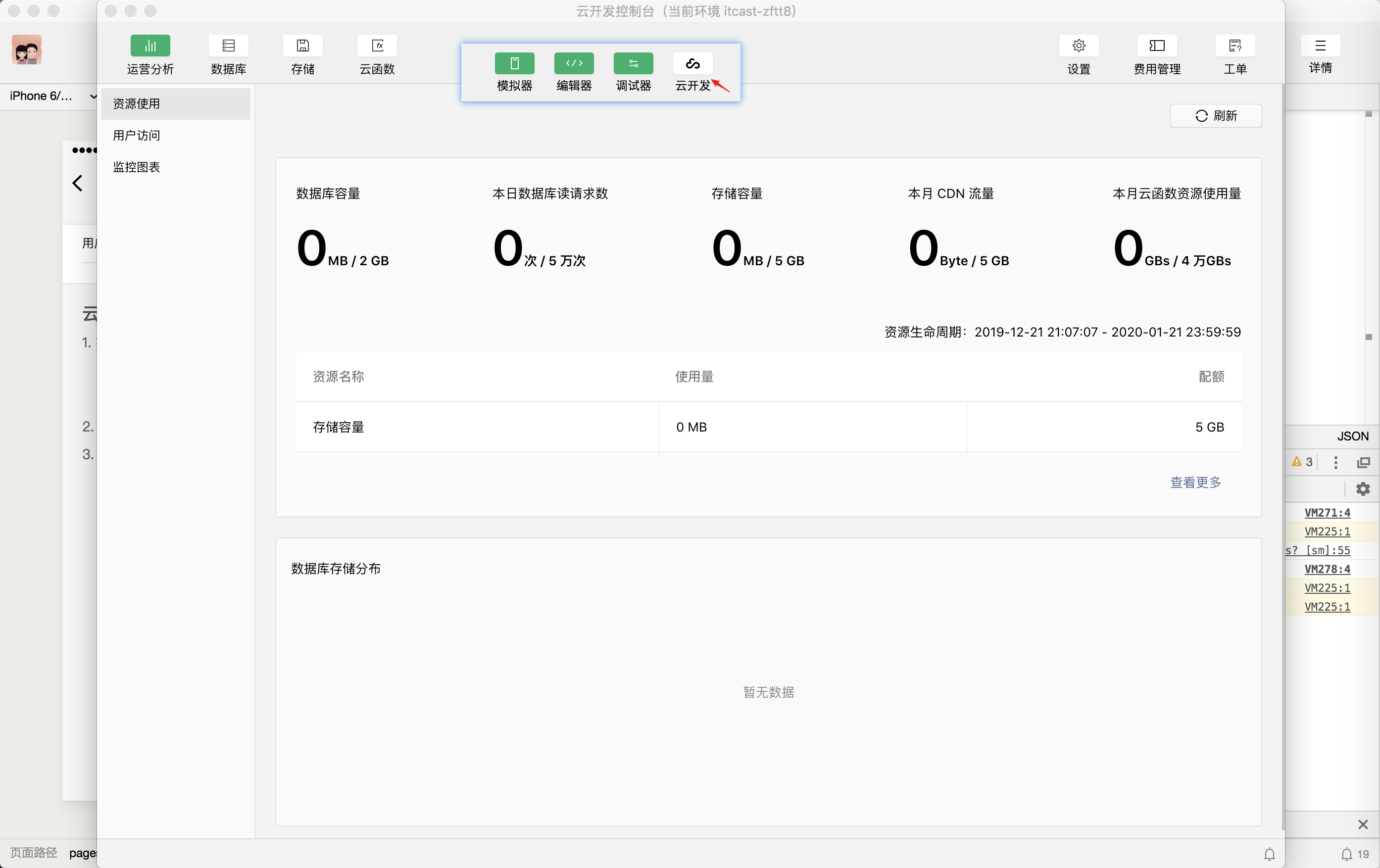
Task: Click the warning count 3 indicator
Action: [x=1302, y=462]
